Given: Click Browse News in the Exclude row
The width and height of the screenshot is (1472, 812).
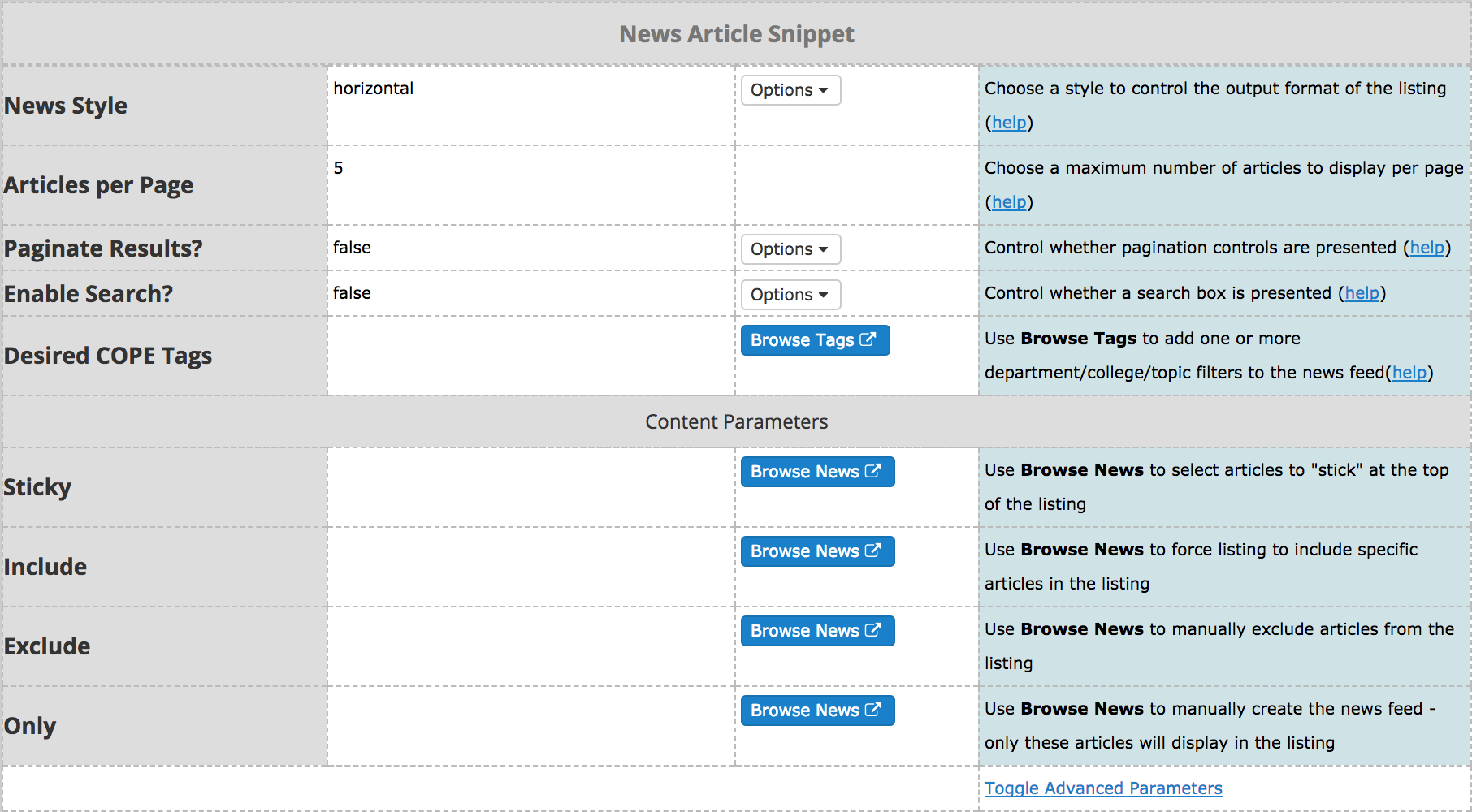Looking at the screenshot, I should [816, 631].
